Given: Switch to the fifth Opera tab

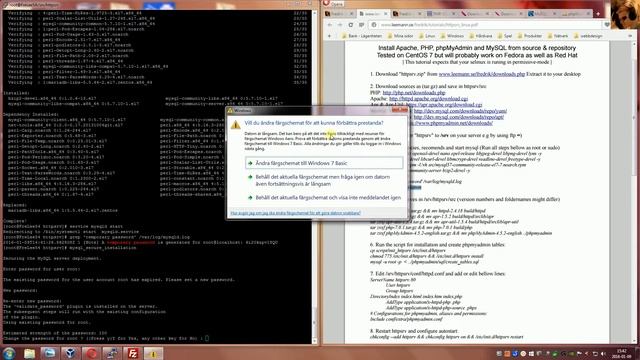Looking at the screenshot, I should pyautogui.click(x=474, y=13).
